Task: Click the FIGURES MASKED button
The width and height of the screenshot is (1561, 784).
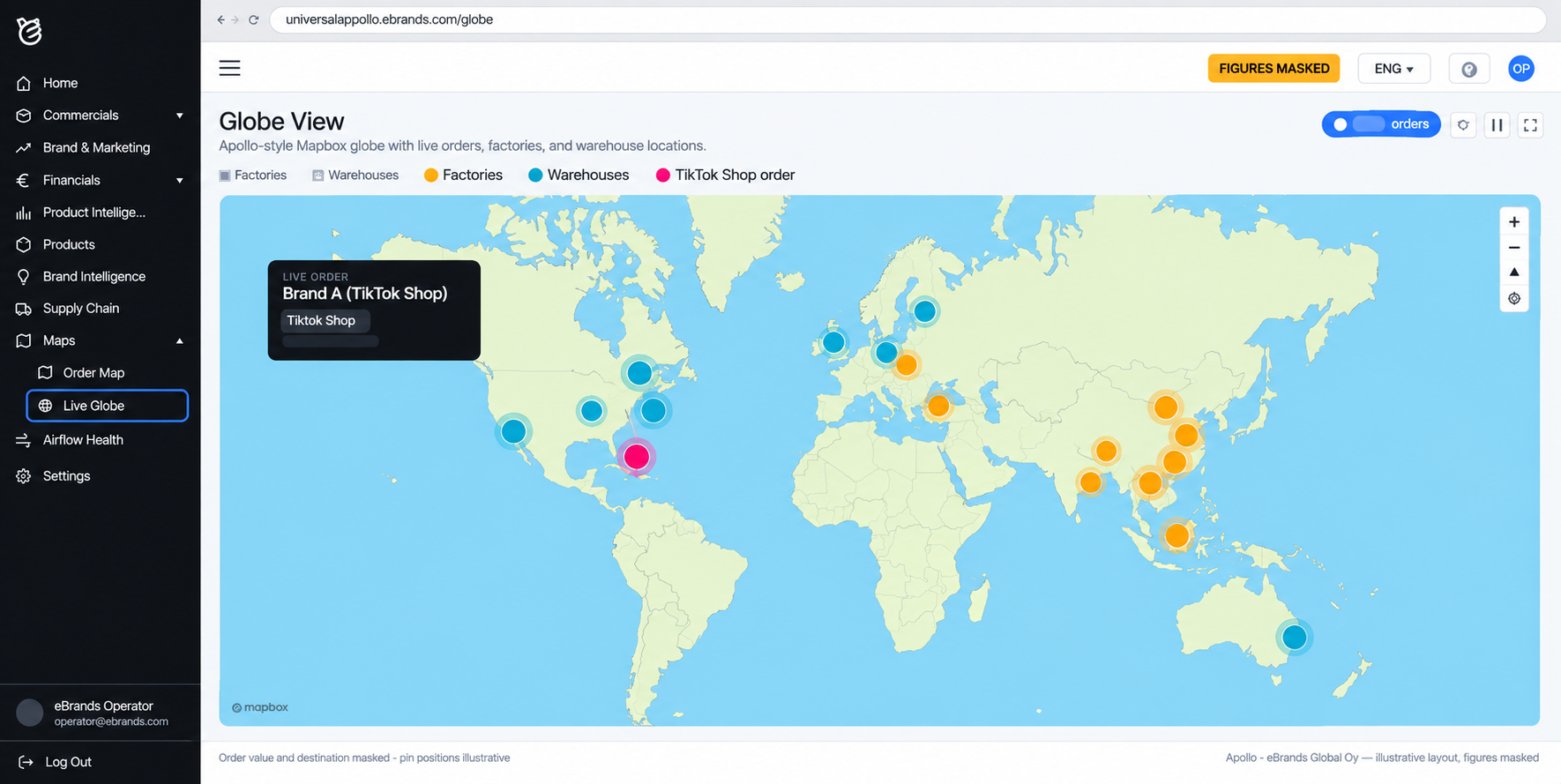Action: [1273, 69]
